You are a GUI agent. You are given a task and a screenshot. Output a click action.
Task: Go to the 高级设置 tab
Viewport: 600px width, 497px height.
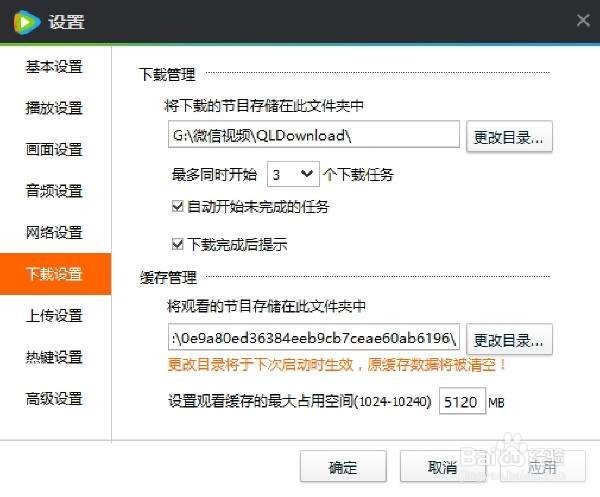click(54, 399)
